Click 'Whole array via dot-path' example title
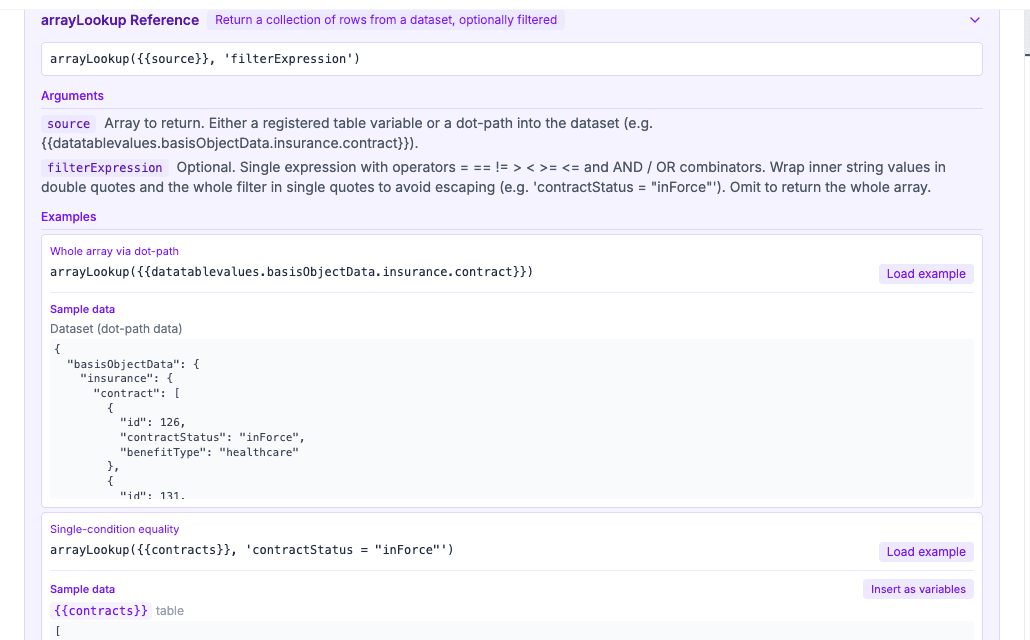The image size is (1030, 640). (114, 251)
